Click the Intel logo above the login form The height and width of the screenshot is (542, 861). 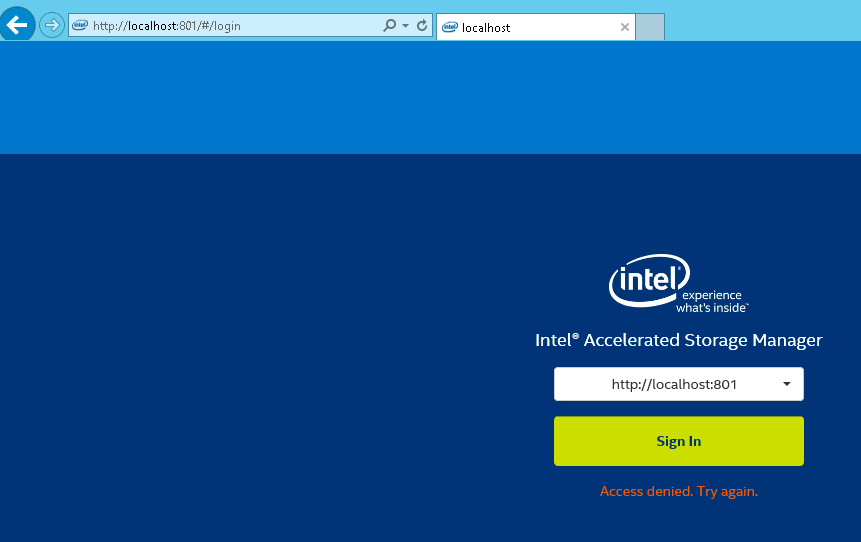pos(649,280)
